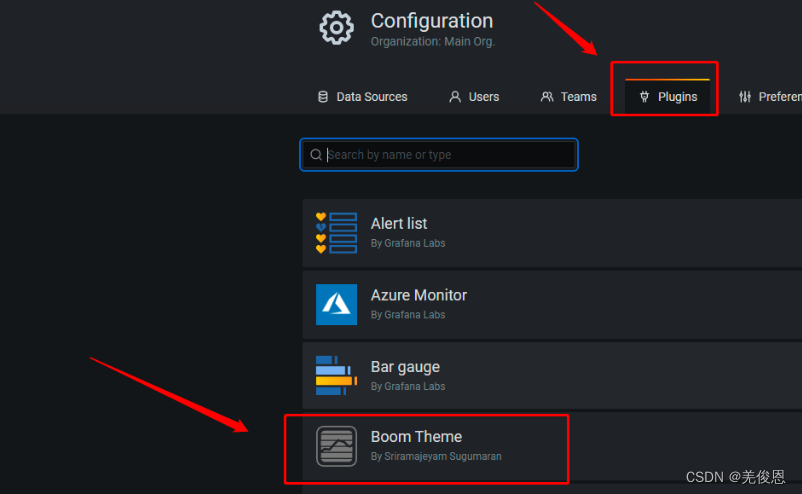Click the Configuration page heading
This screenshot has height=494, width=802.
click(x=432, y=21)
